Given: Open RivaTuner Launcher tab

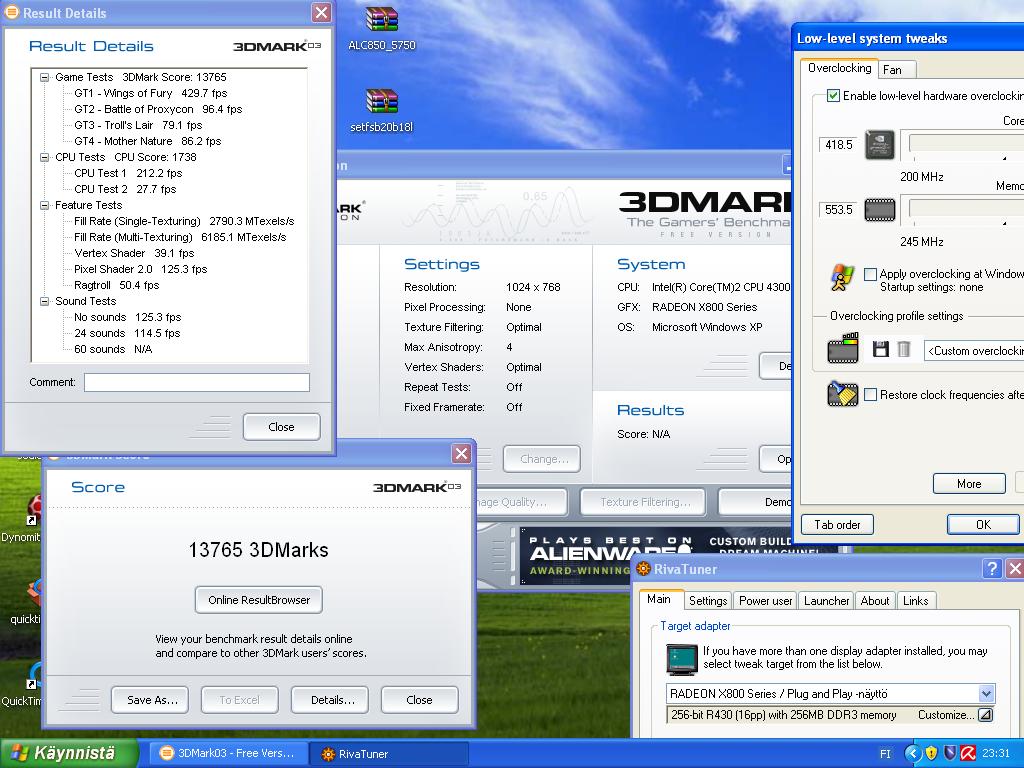Looking at the screenshot, I should point(826,601).
